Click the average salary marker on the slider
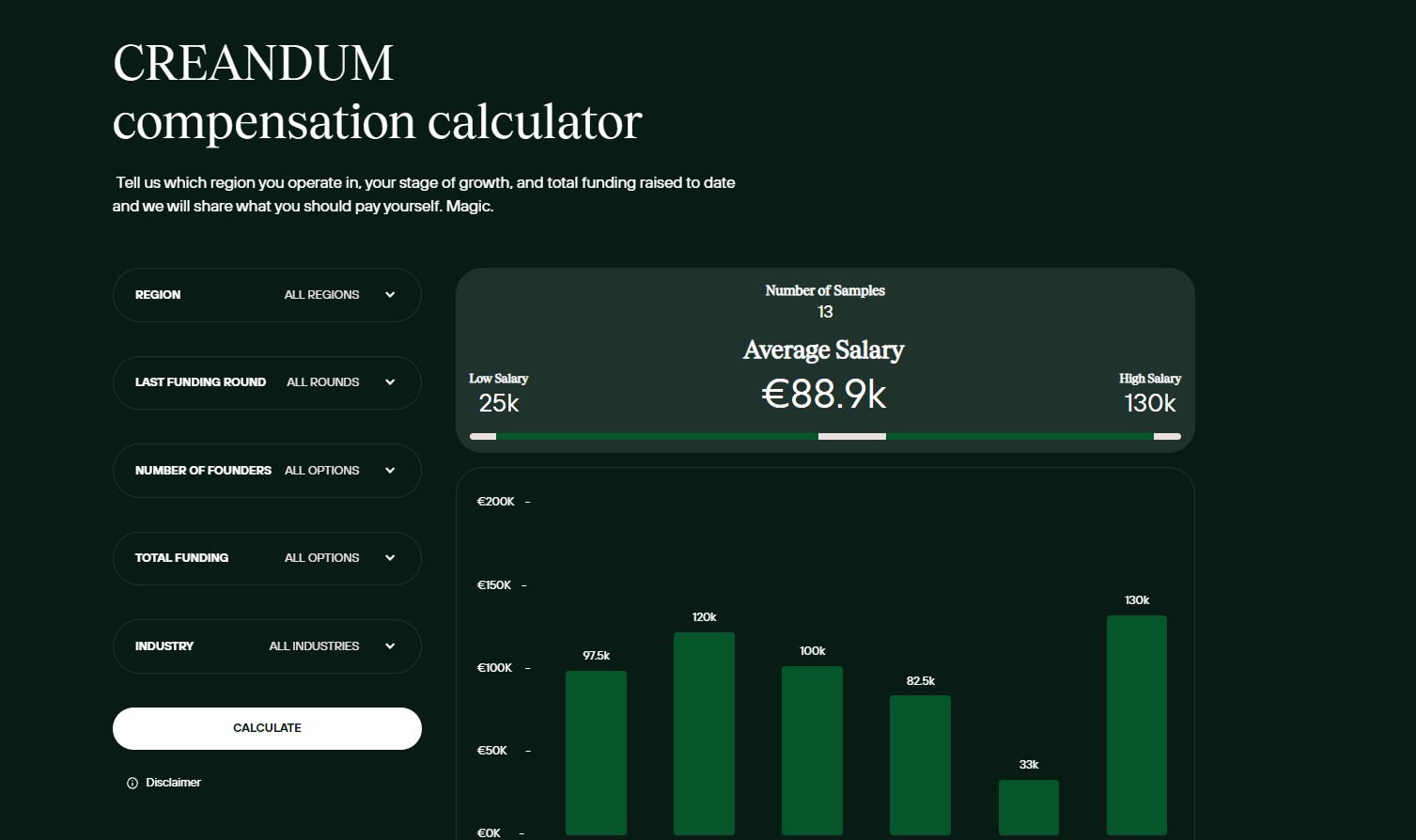Image resolution: width=1416 pixels, height=840 pixels. 851,436
